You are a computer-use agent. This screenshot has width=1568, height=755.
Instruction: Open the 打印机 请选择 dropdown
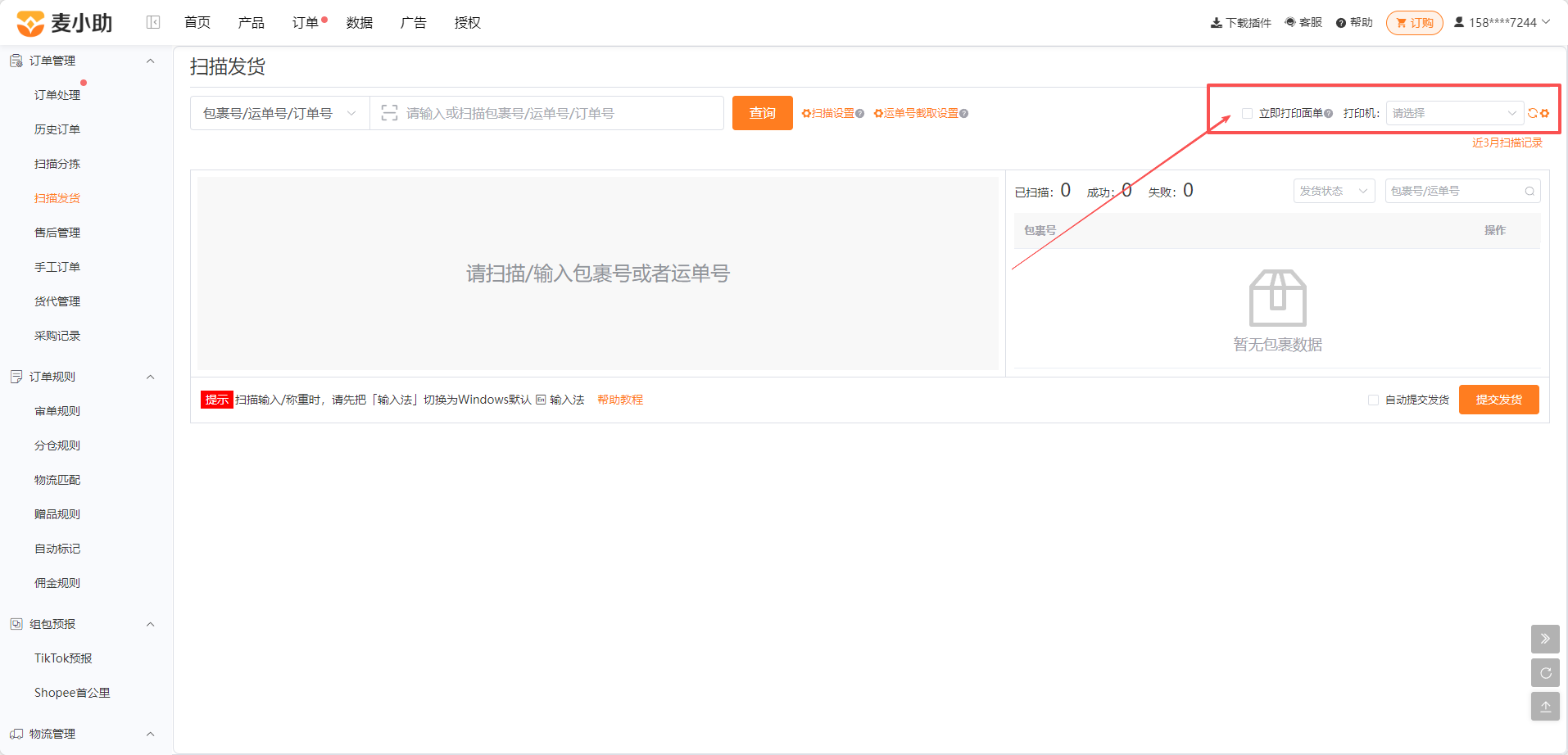click(x=1454, y=113)
